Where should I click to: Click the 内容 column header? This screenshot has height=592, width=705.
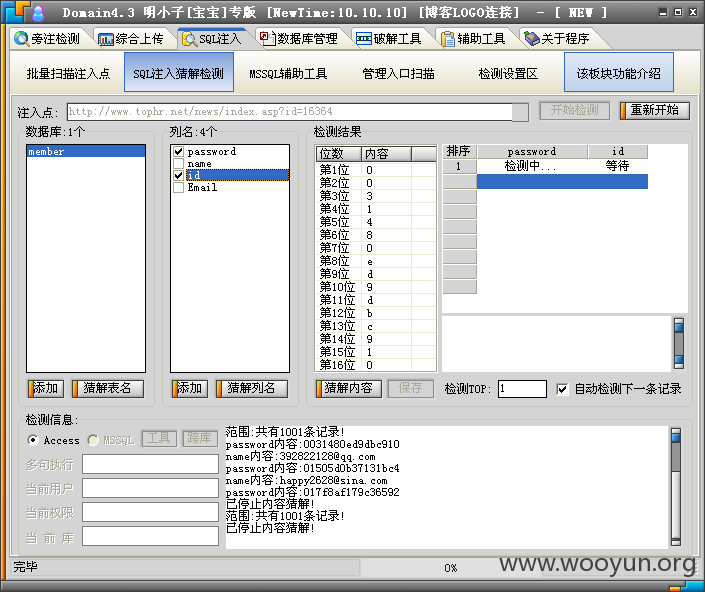tap(386, 154)
